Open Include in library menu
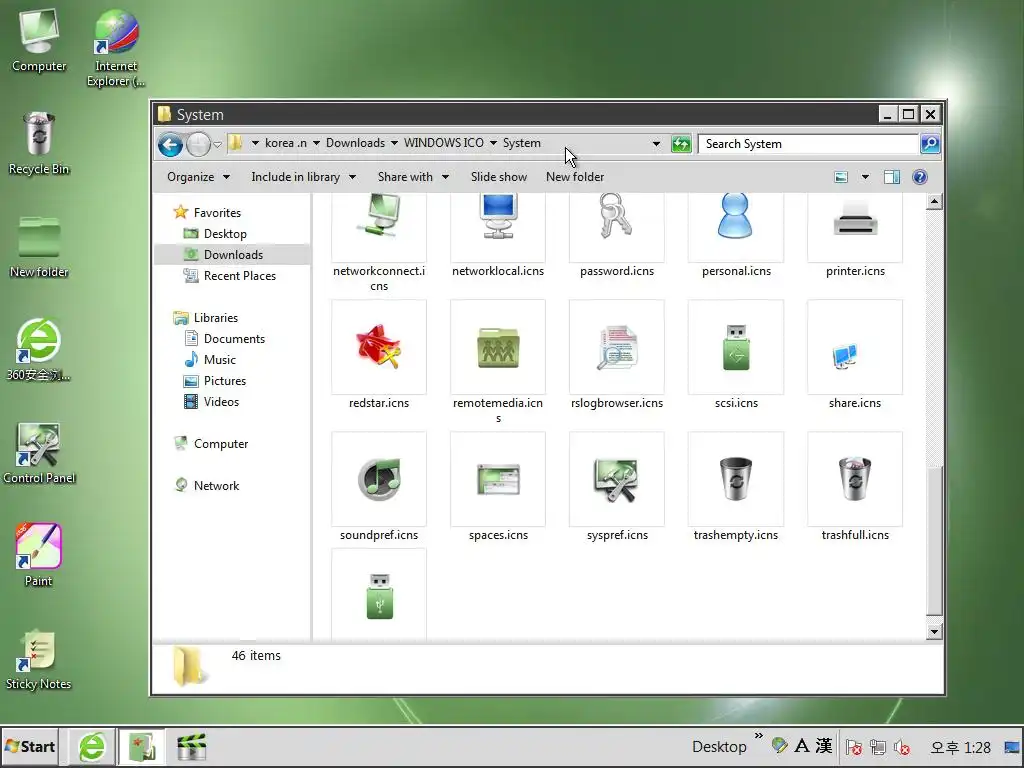The height and width of the screenshot is (768, 1024). coord(303,177)
